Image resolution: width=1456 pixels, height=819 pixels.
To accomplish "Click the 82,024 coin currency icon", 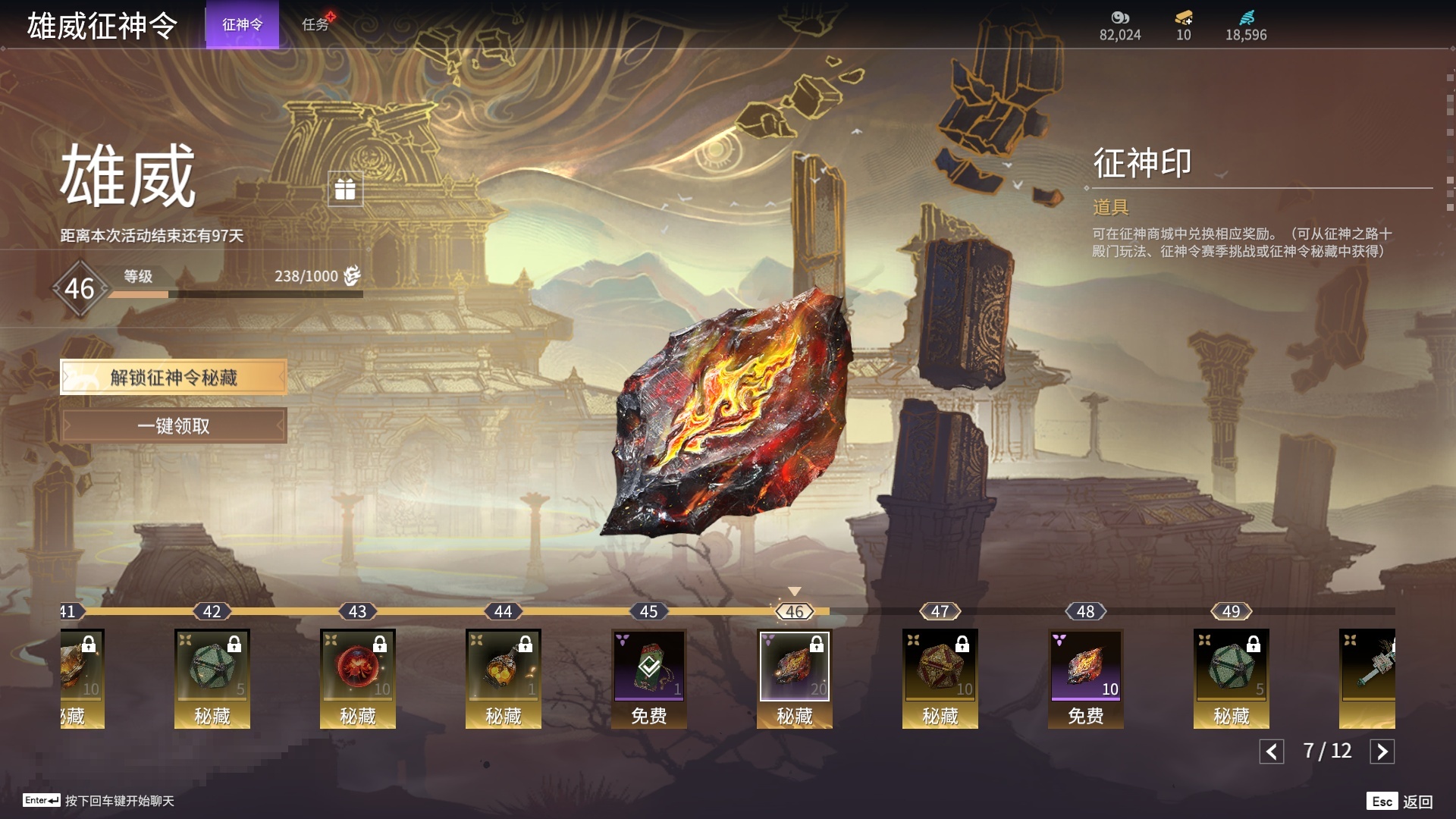I will (1120, 17).
